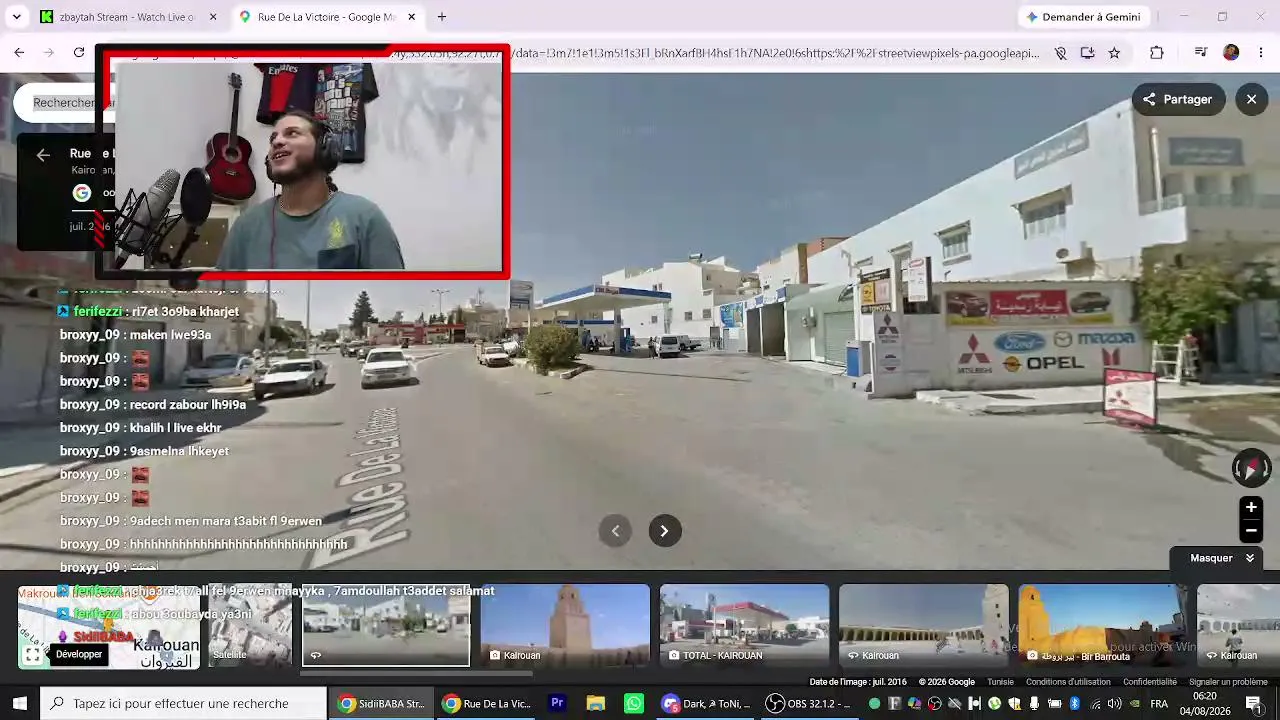Select the Rue De La Victoire Google Maps tab

click(325, 17)
